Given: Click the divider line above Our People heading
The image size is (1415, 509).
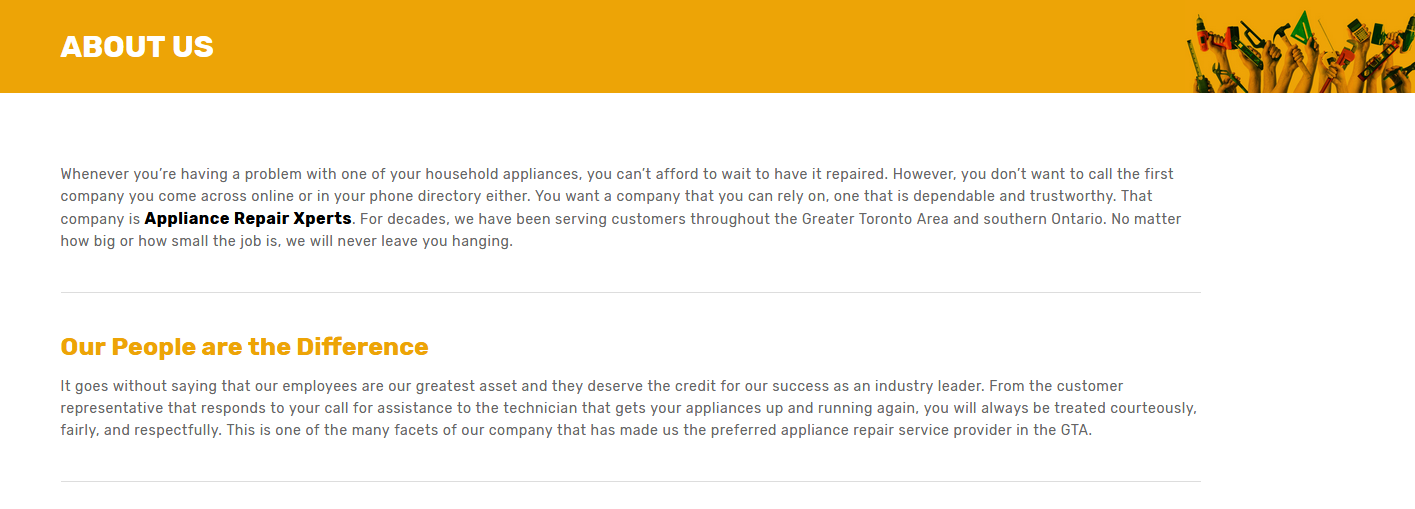Looking at the screenshot, I should coord(630,292).
